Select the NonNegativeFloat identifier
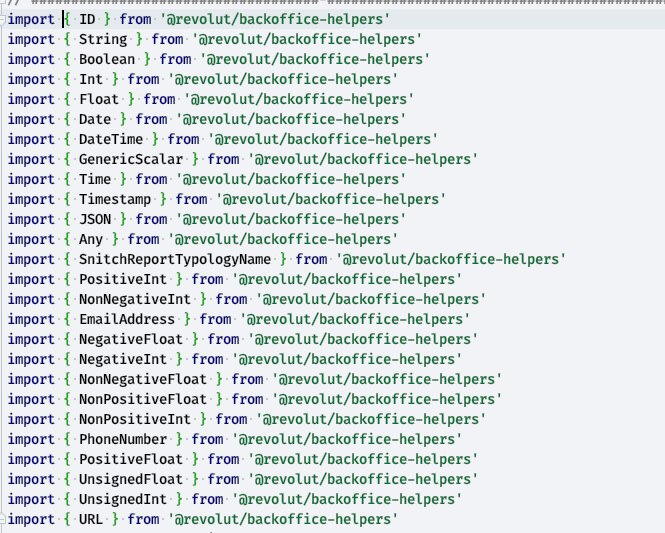The width and height of the screenshot is (665, 533). tap(143, 379)
